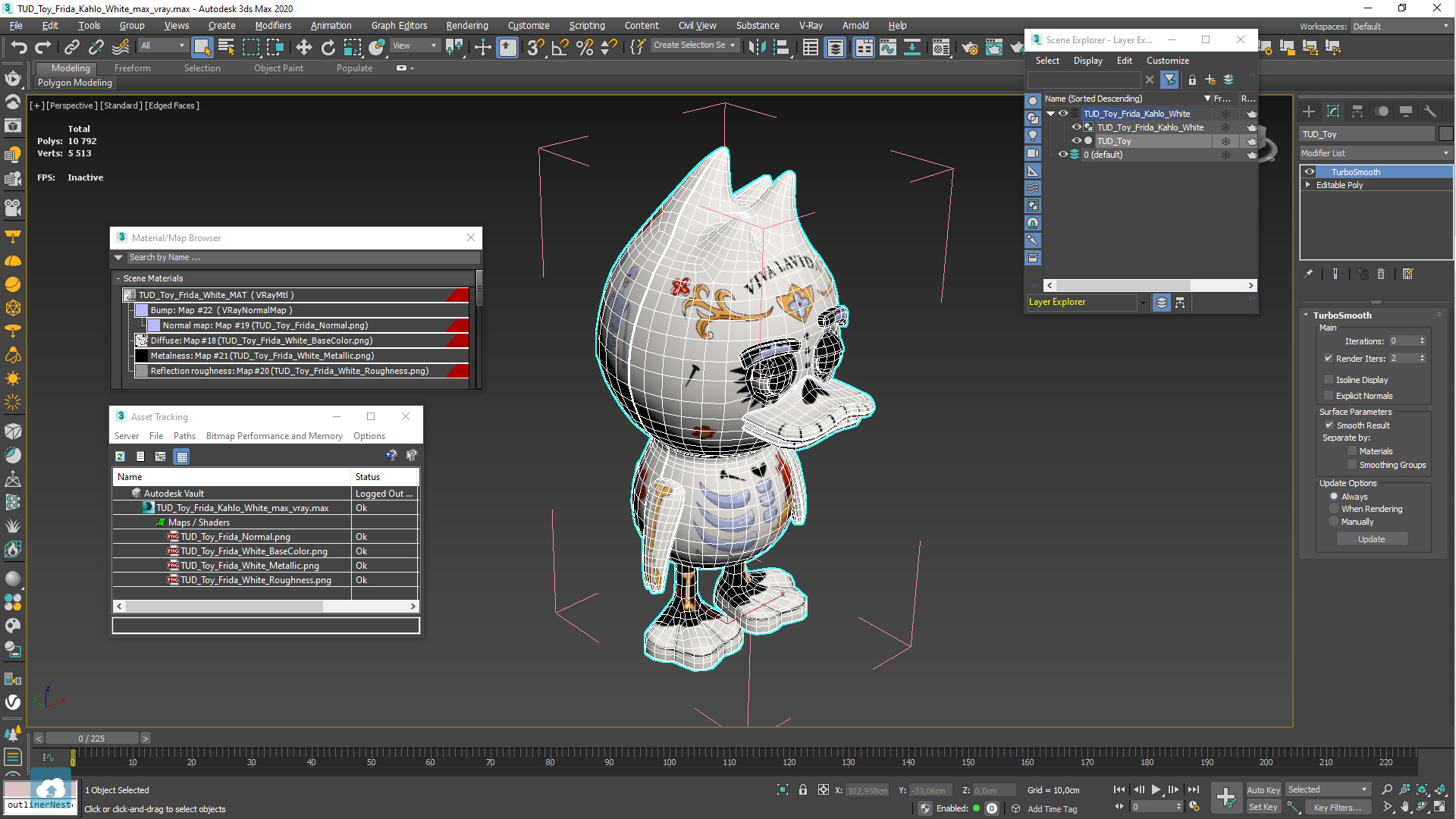
Task: Toggle eye for 0 (default) layer
Action: point(1062,155)
